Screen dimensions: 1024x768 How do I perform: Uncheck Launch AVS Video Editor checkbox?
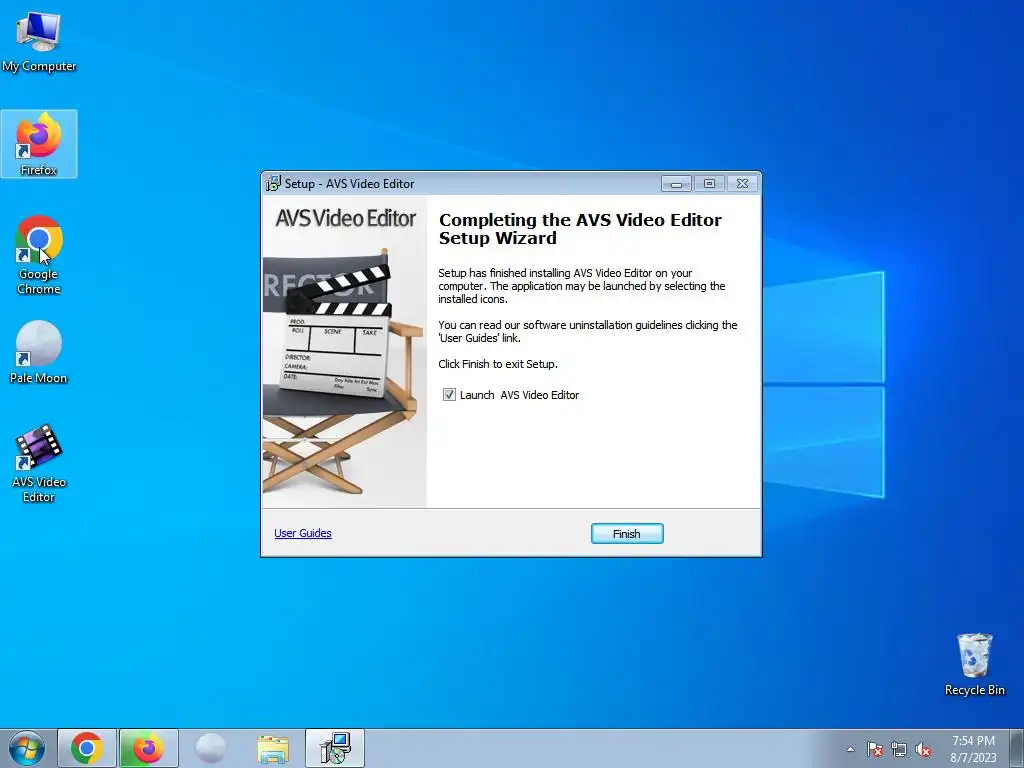click(x=449, y=394)
